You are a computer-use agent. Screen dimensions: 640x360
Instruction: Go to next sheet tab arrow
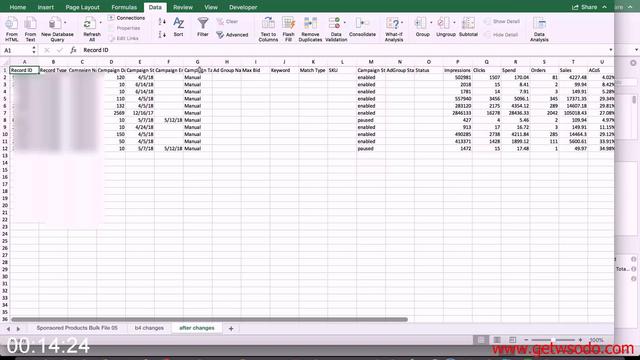[18, 329]
